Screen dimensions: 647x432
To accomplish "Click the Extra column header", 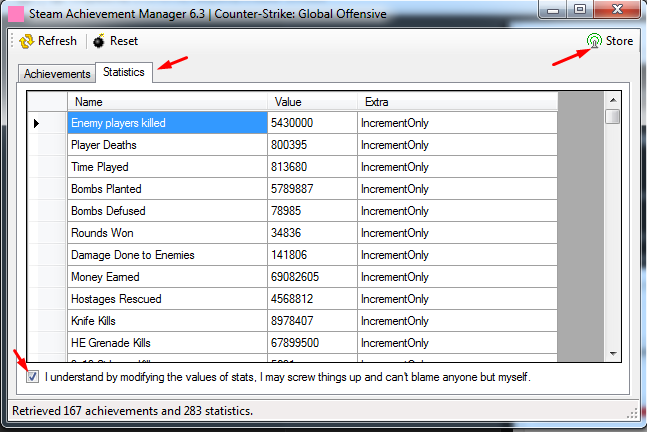I will [x=457, y=102].
